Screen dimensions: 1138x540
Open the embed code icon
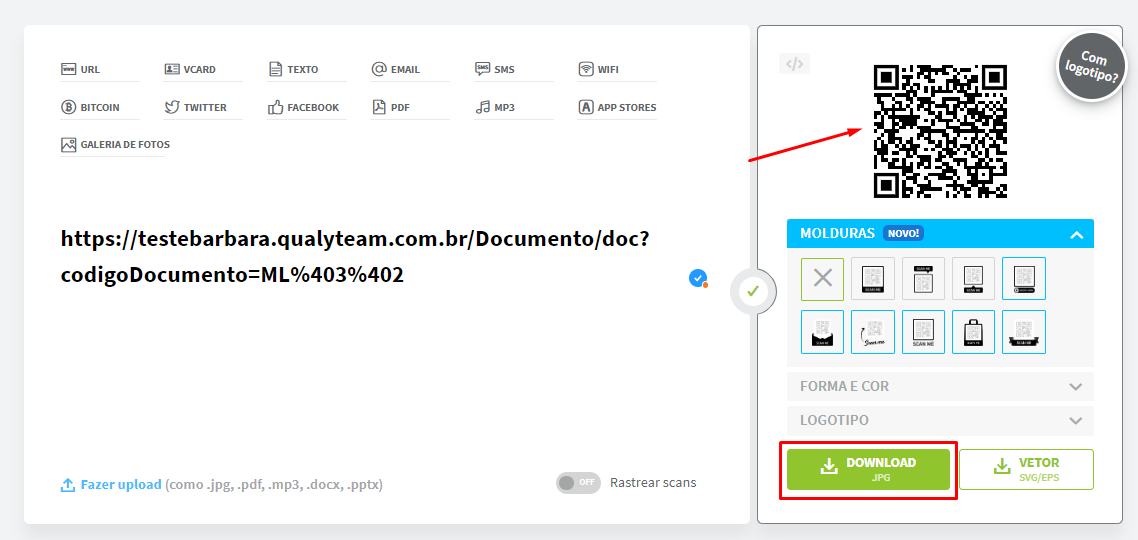pos(795,64)
